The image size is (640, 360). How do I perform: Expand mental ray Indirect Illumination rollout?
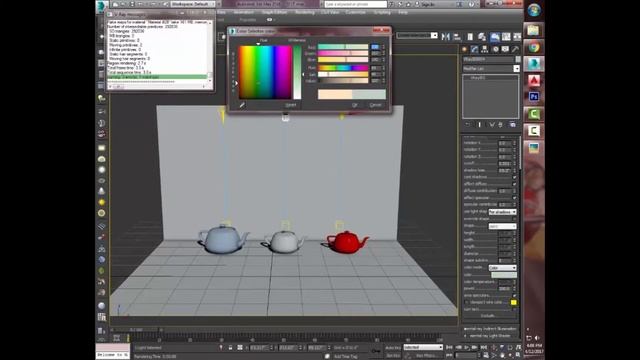[x=490, y=329]
